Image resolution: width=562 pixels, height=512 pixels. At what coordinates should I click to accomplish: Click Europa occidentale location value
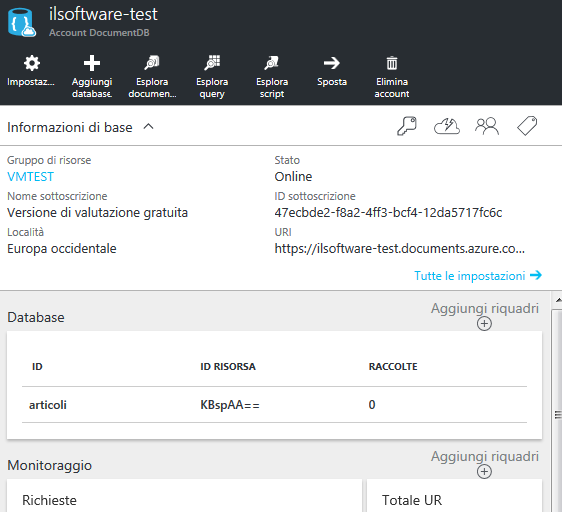click(62, 248)
